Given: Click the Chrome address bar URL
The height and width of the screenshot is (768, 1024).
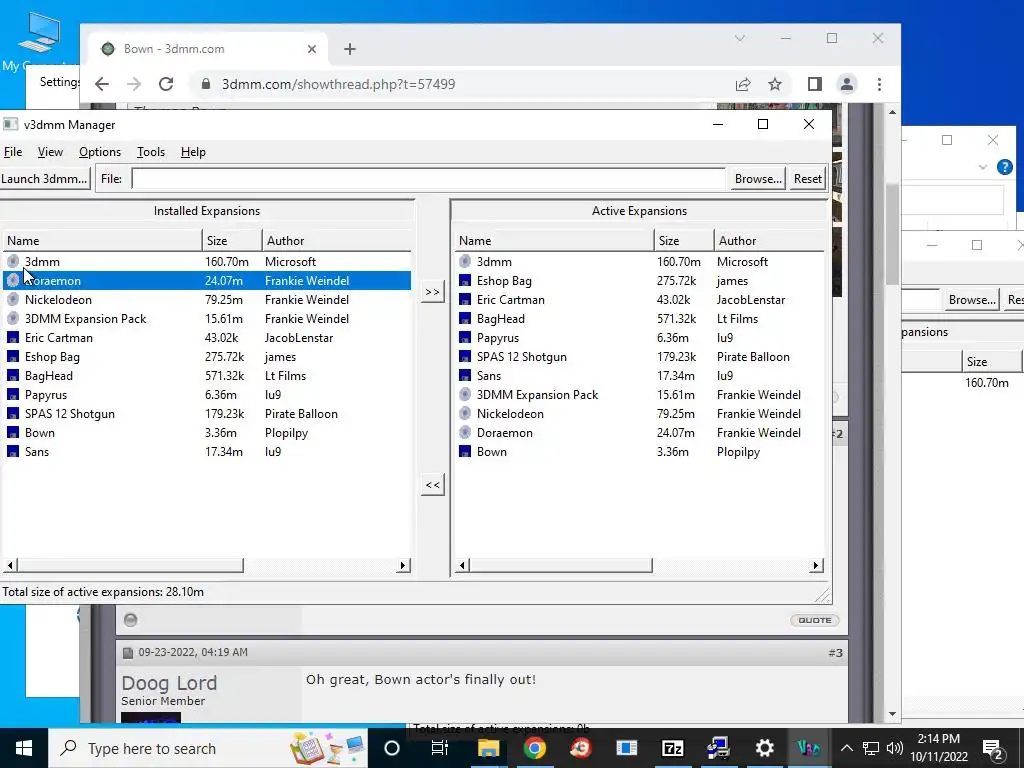Looking at the screenshot, I should (x=338, y=84).
